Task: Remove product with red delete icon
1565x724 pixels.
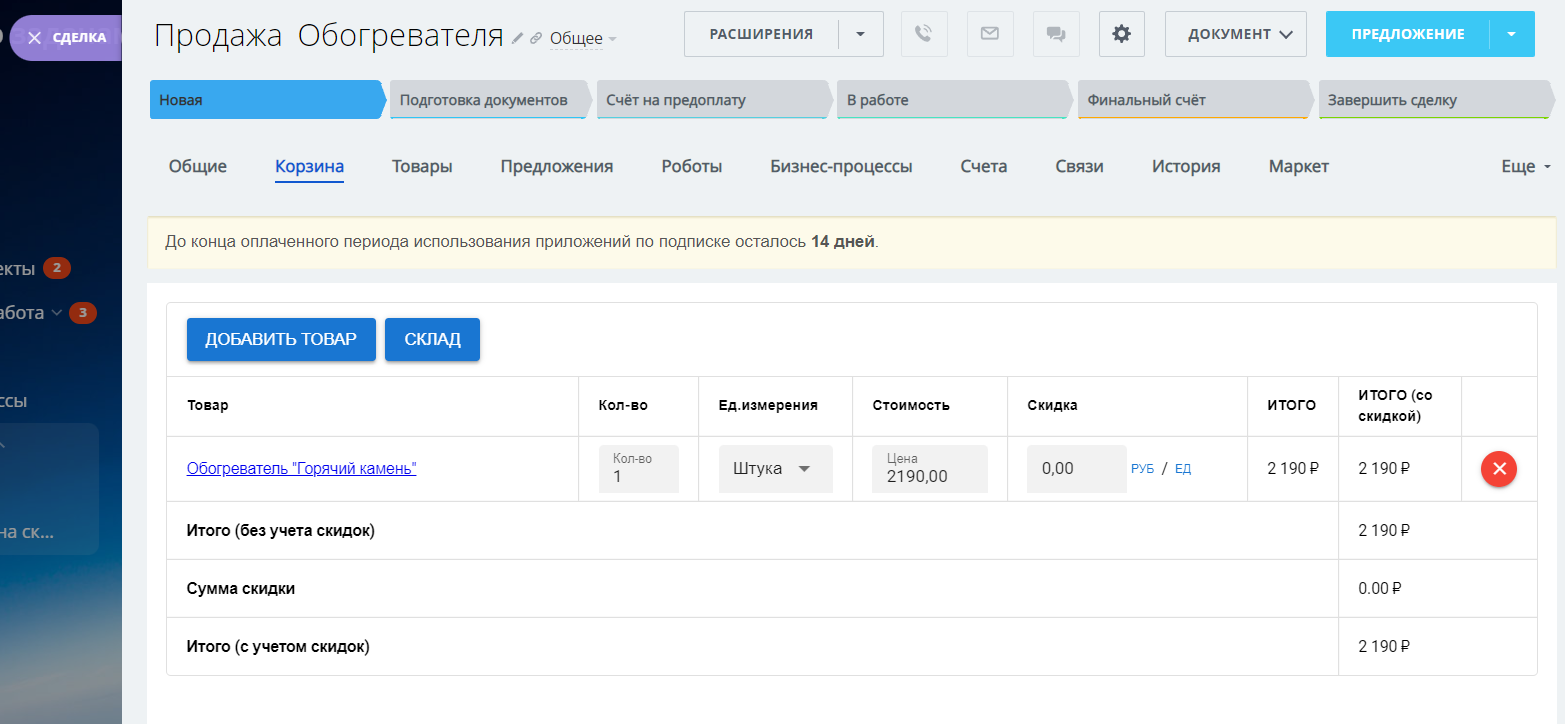Action: tap(1498, 469)
